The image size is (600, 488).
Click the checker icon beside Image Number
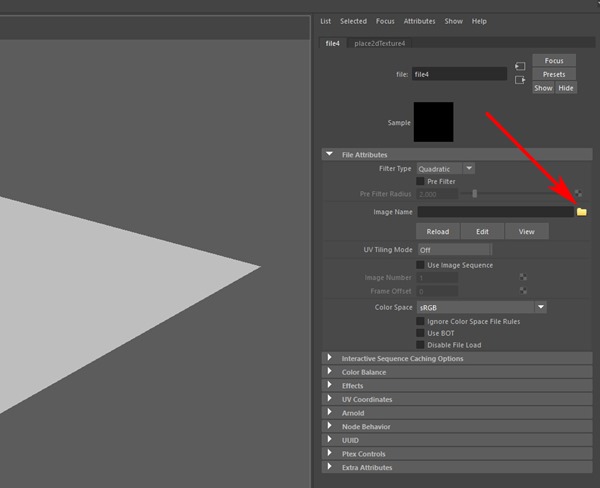pos(523,277)
